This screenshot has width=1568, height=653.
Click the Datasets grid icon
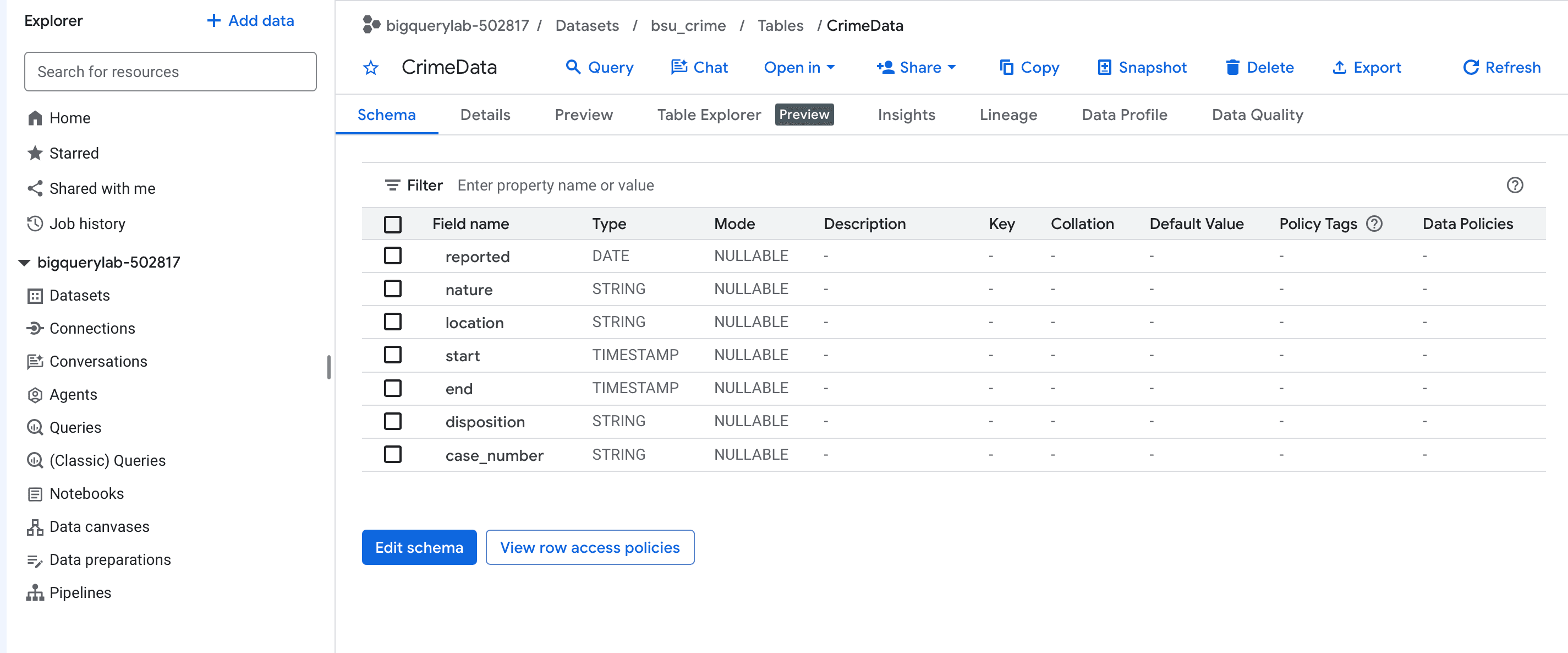point(35,296)
